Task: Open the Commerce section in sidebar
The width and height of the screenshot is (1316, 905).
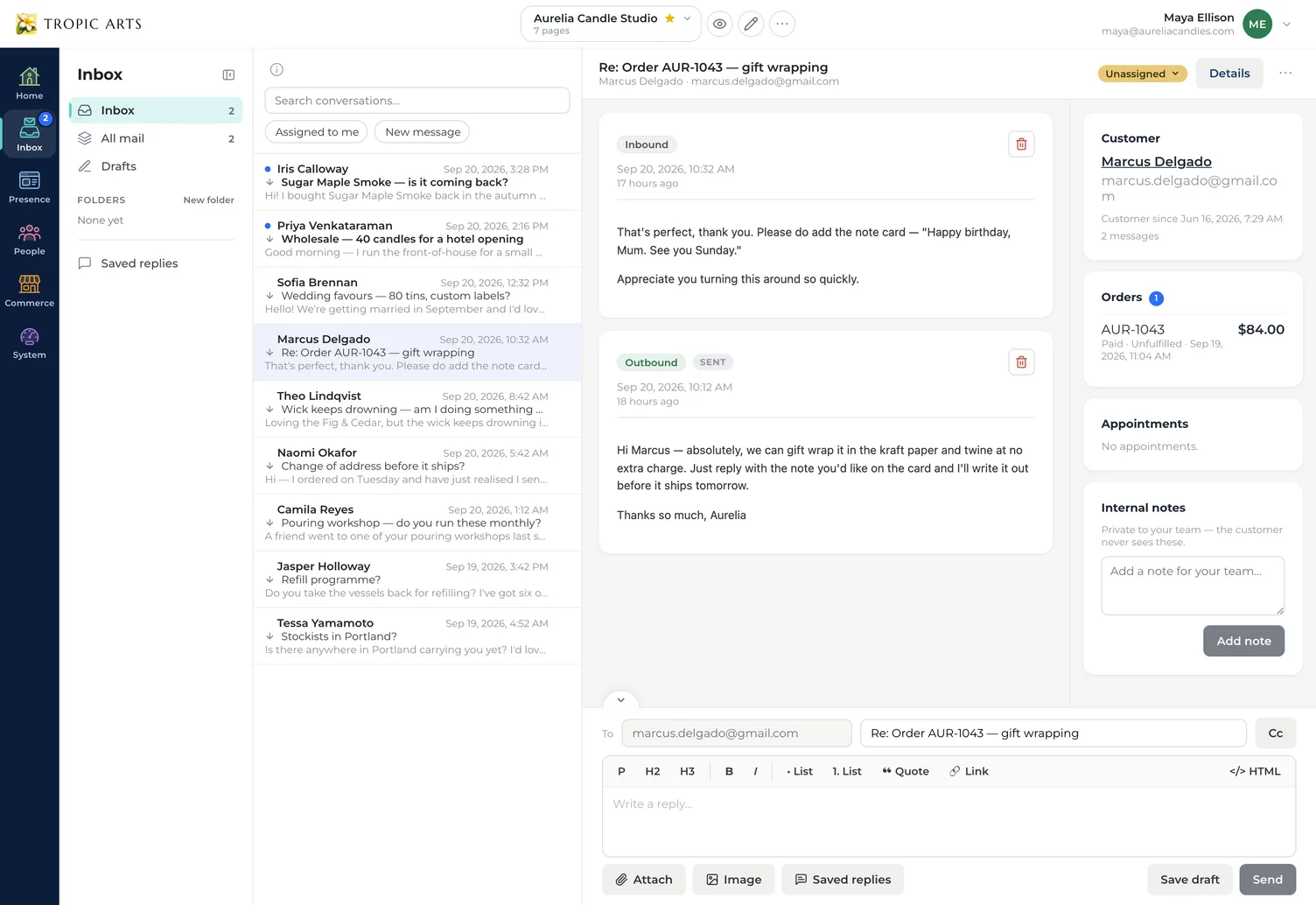Action: tap(29, 291)
